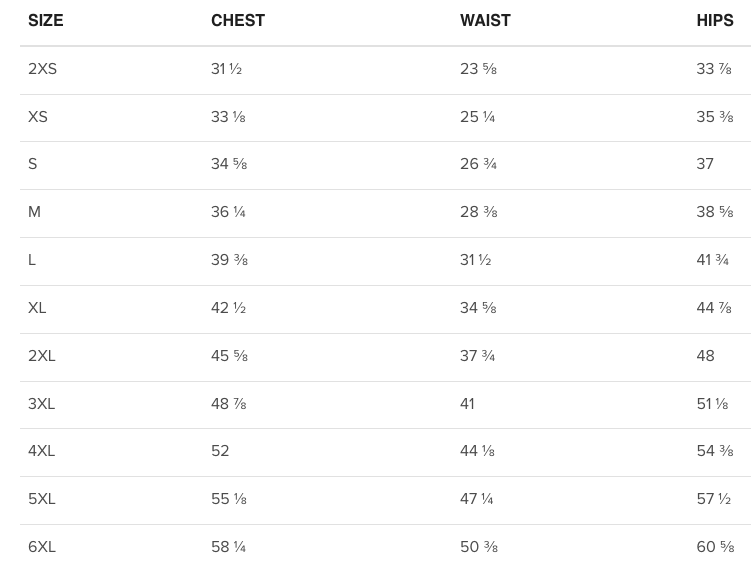Select the 2XS size row label
Image resolution: width=751 pixels, height=571 pixels.
tap(43, 69)
